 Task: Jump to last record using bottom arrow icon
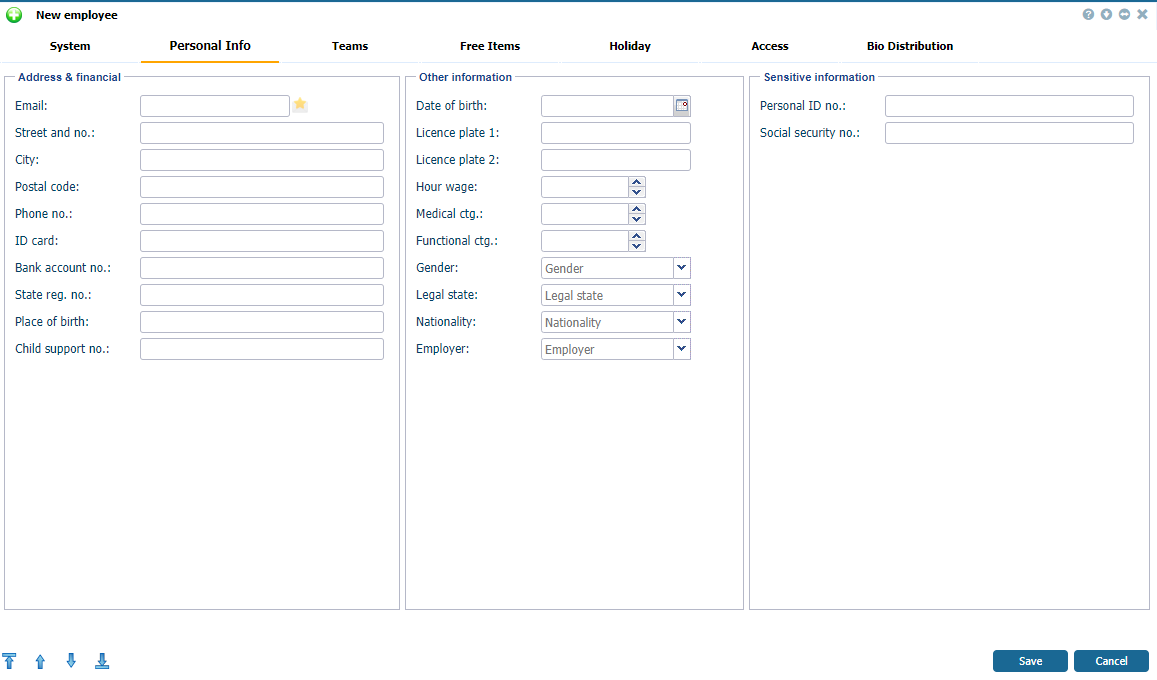coord(101,661)
